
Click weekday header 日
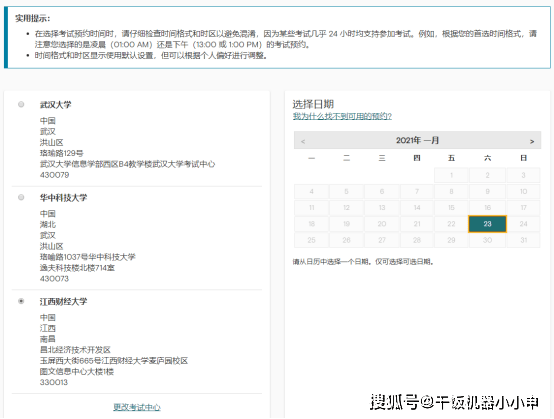click(523, 158)
